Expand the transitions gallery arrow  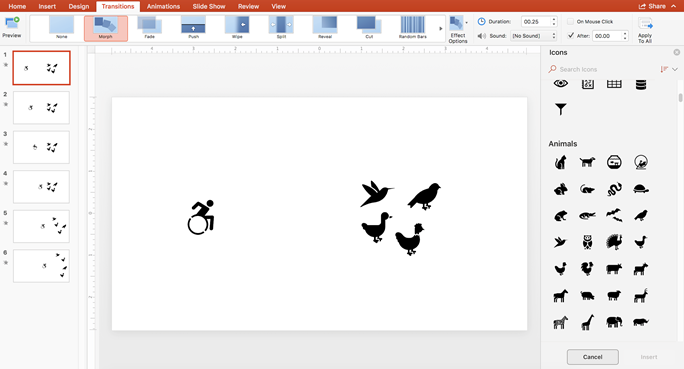tap(440, 28)
